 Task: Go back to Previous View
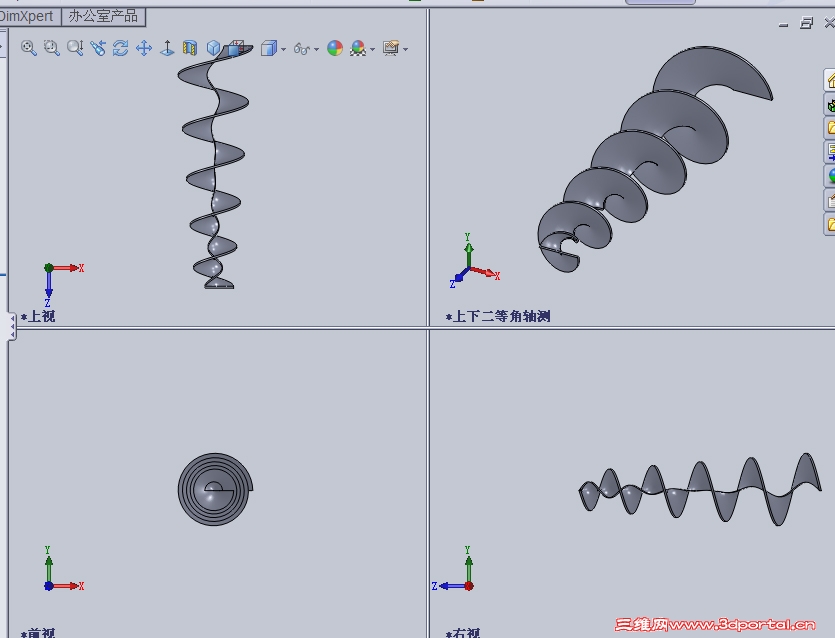click(98, 48)
